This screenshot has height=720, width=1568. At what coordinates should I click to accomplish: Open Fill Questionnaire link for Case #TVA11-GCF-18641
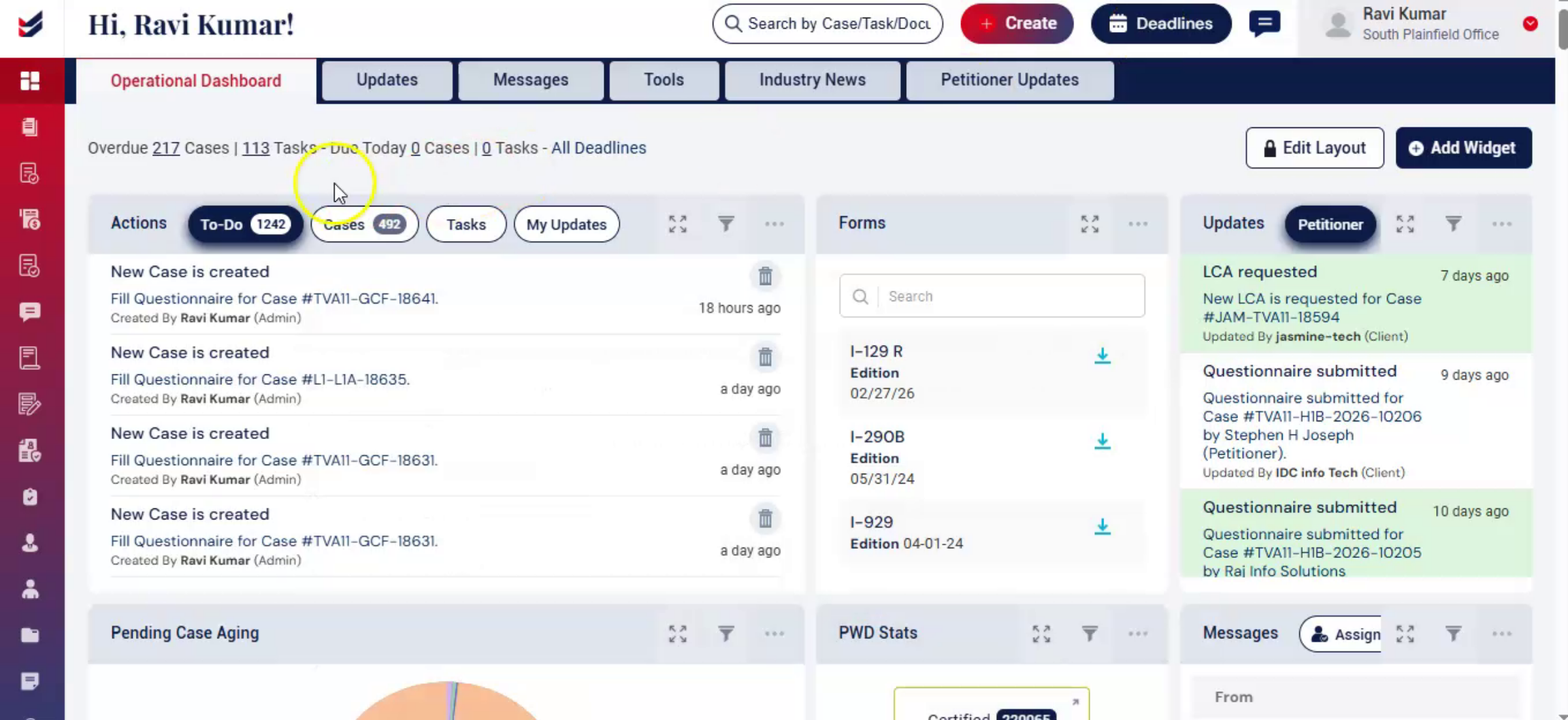[x=274, y=299]
